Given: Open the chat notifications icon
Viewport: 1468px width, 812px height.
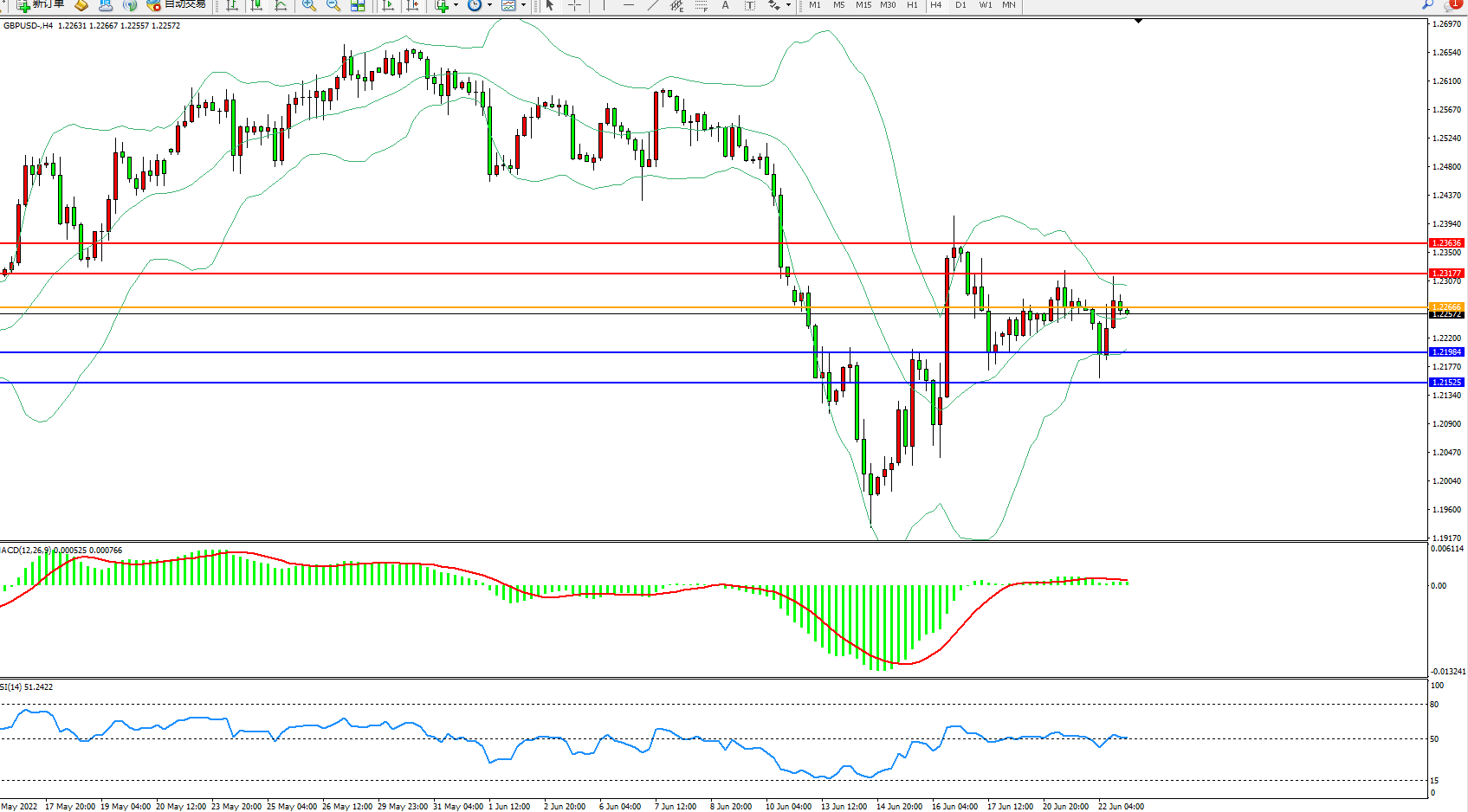Looking at the screenshot, I should click(1454, 5).
